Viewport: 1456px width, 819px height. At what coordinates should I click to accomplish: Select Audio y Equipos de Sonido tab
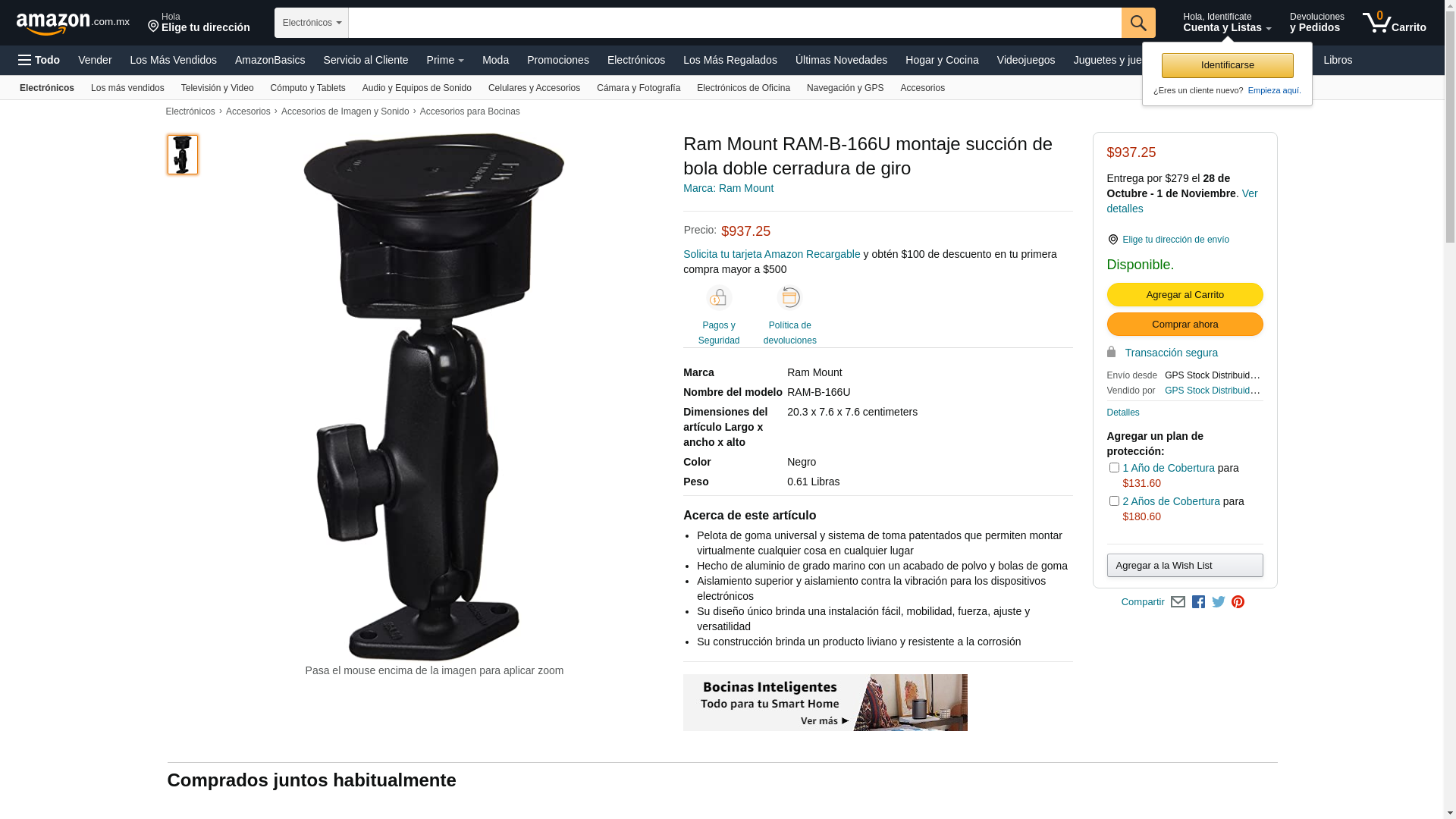417,88
